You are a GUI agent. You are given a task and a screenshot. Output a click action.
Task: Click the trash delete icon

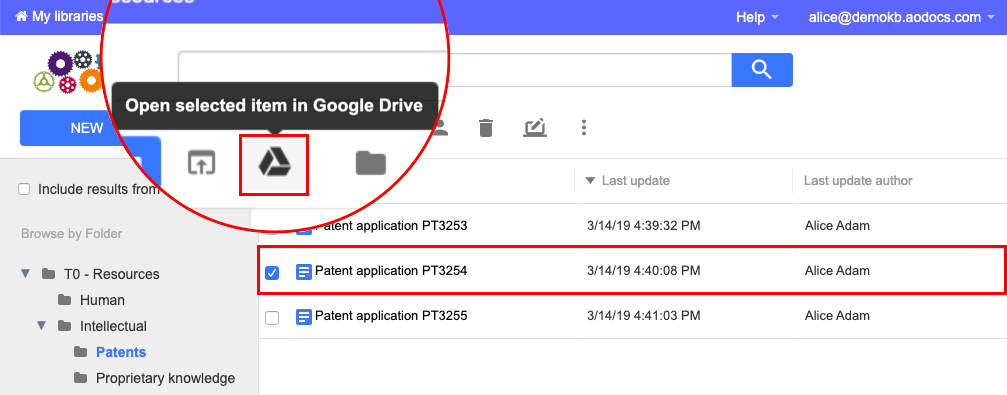486,128
